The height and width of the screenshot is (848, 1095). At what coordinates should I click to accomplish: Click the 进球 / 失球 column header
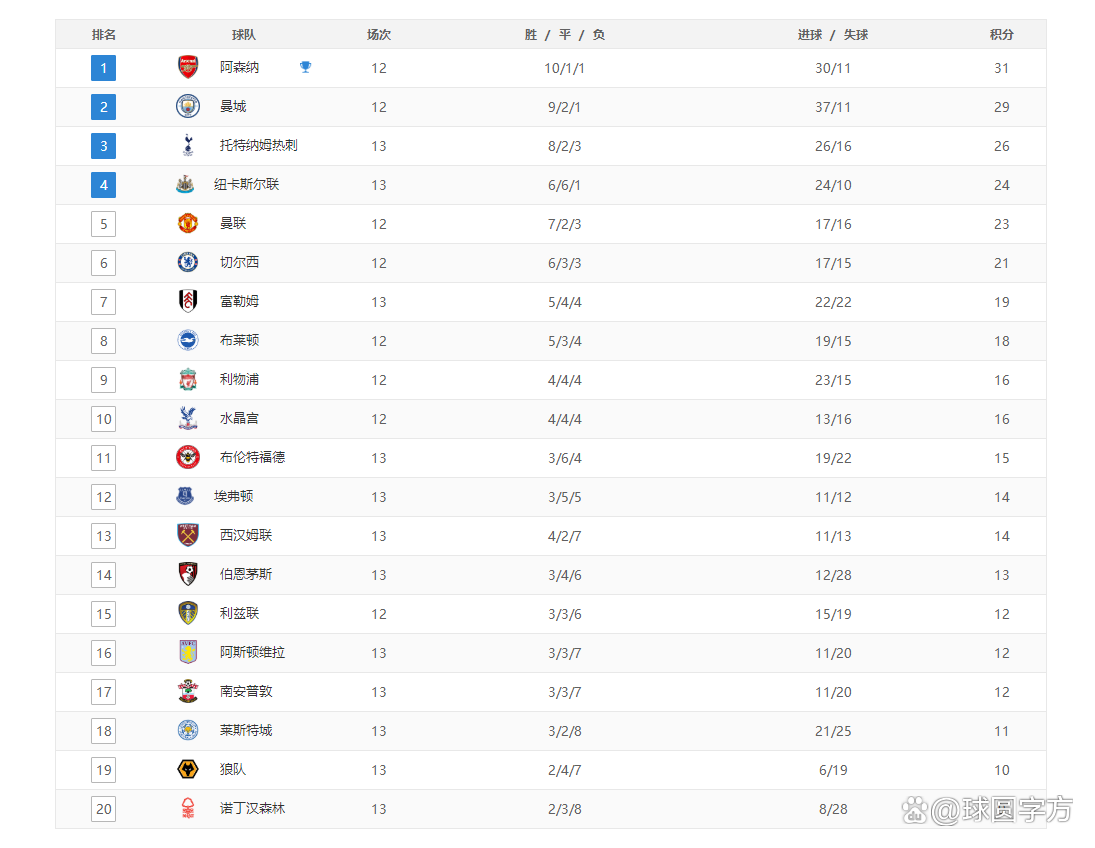point(832,34)
